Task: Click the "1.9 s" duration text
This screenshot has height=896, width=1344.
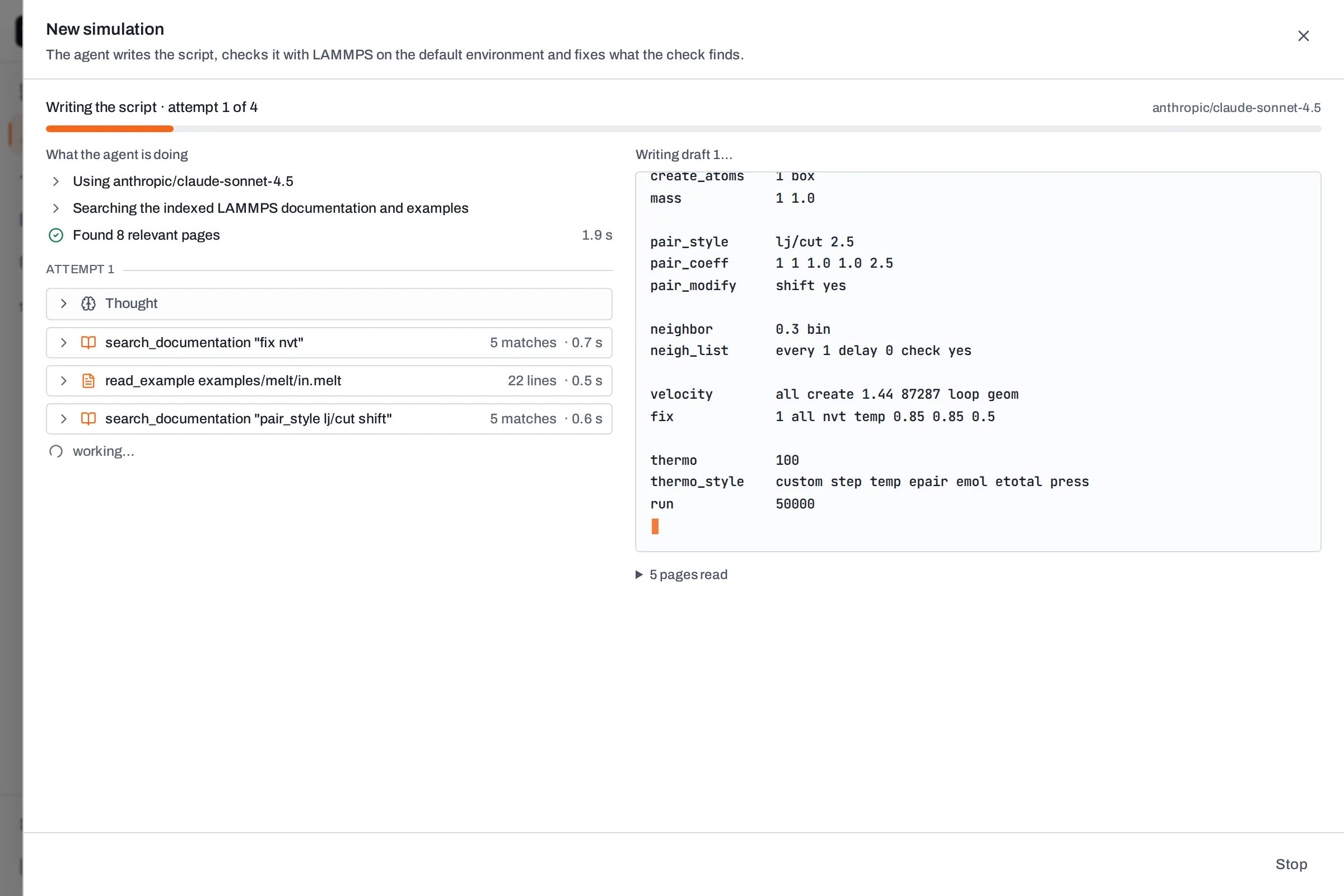Action: [596, 235]
